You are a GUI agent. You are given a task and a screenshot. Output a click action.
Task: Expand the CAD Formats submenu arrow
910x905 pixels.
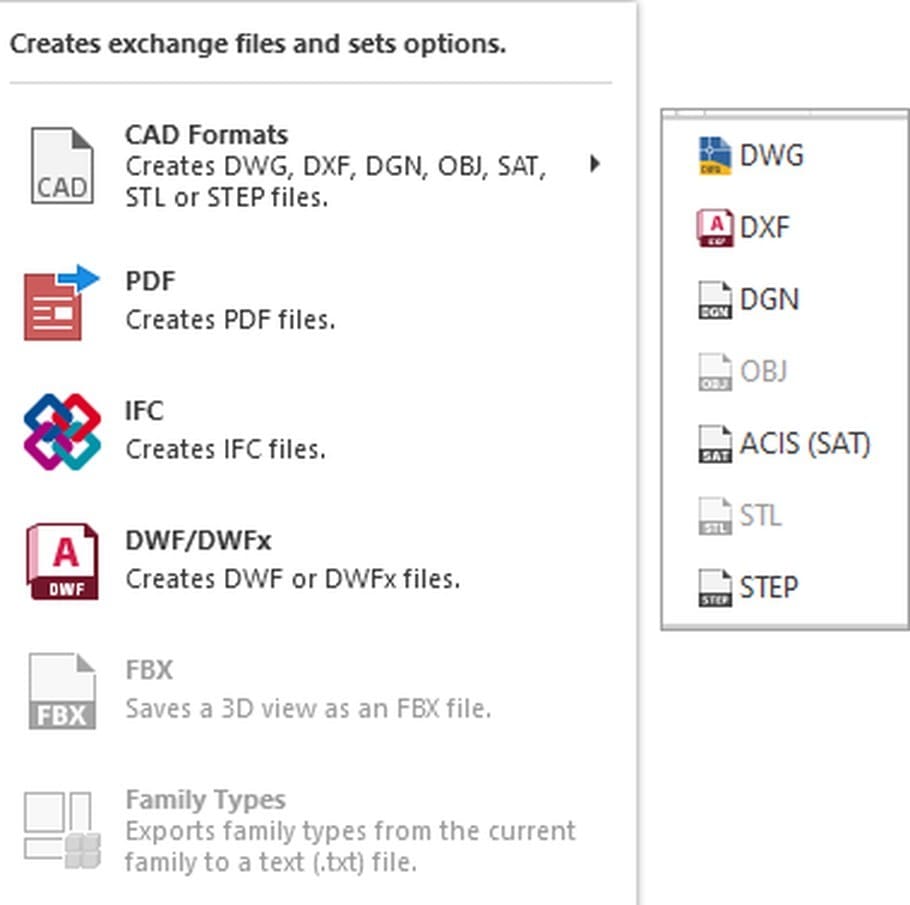click(x=594, y=164)
